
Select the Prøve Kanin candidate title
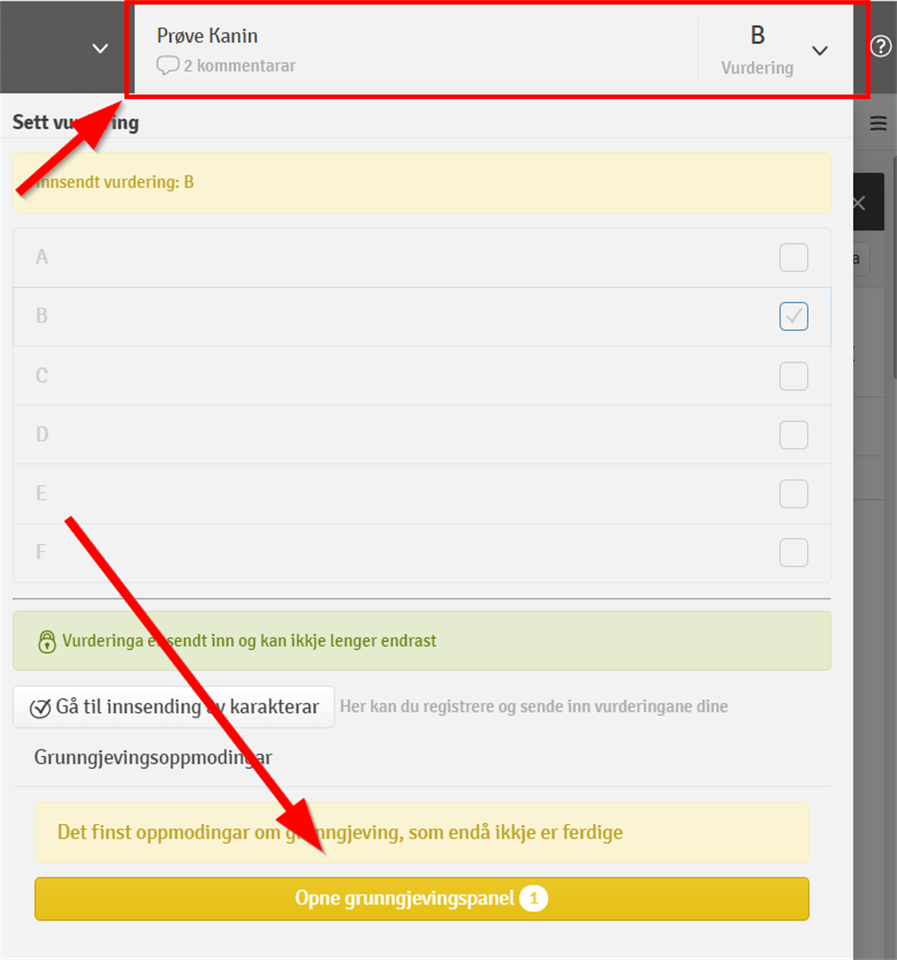(207, 36)
